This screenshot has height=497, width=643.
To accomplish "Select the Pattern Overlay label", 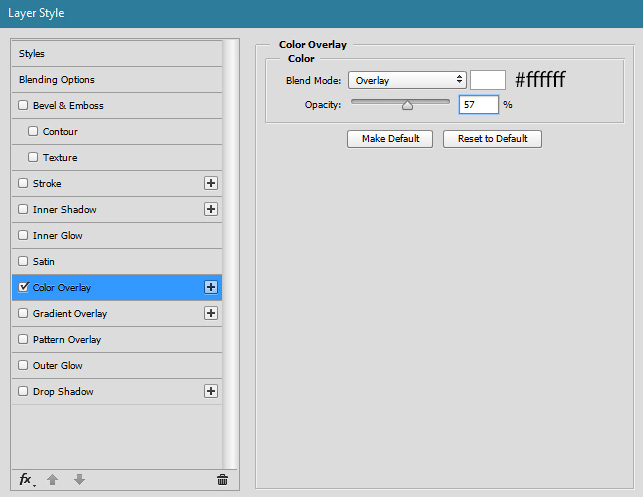I will tap(67, 340).
